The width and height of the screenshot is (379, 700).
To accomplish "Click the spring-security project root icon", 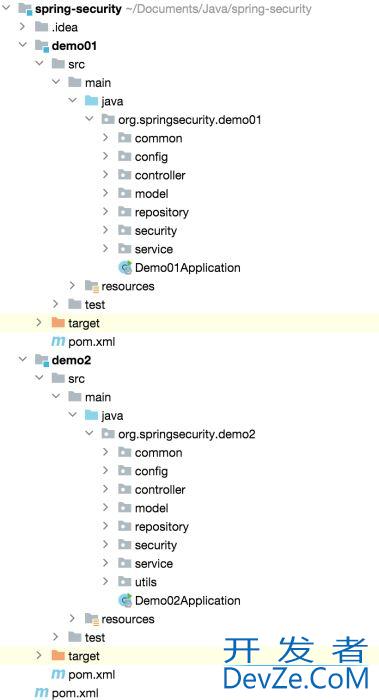I will [x=25, y=9].
